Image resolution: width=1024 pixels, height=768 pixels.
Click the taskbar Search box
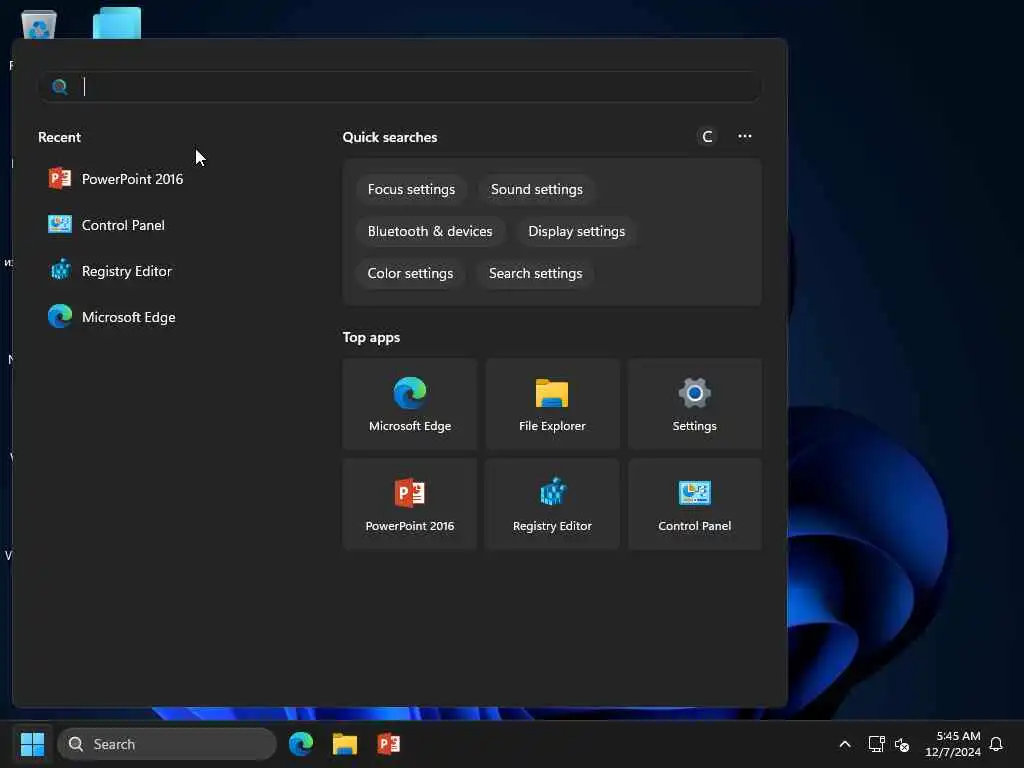(167, 744)
